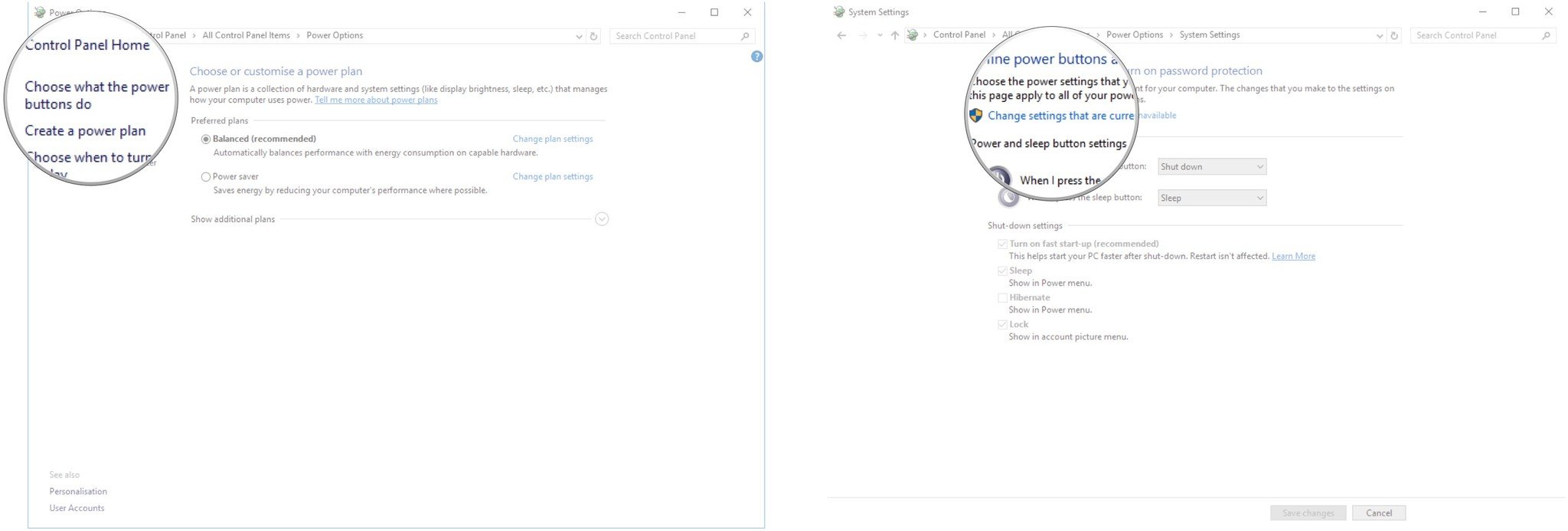Open the sleep button Sleep dropdown
The width and height of the screenshot is (1568, 531).
tap(1212, 198)
